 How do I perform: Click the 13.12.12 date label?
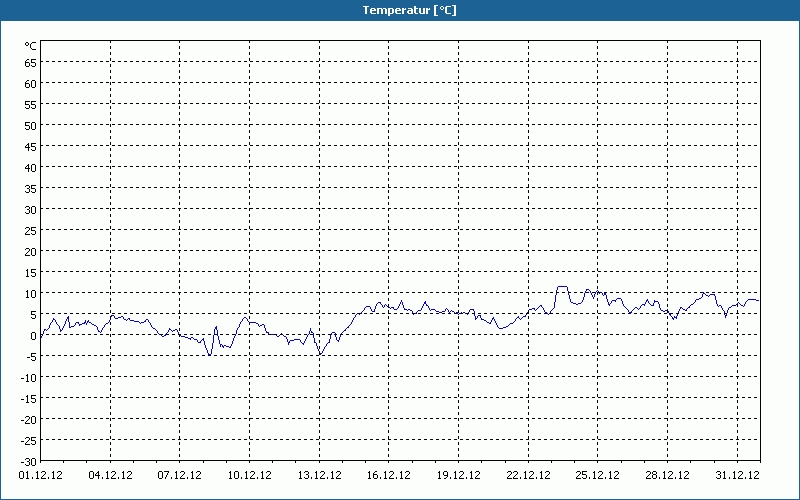(319, 475)
